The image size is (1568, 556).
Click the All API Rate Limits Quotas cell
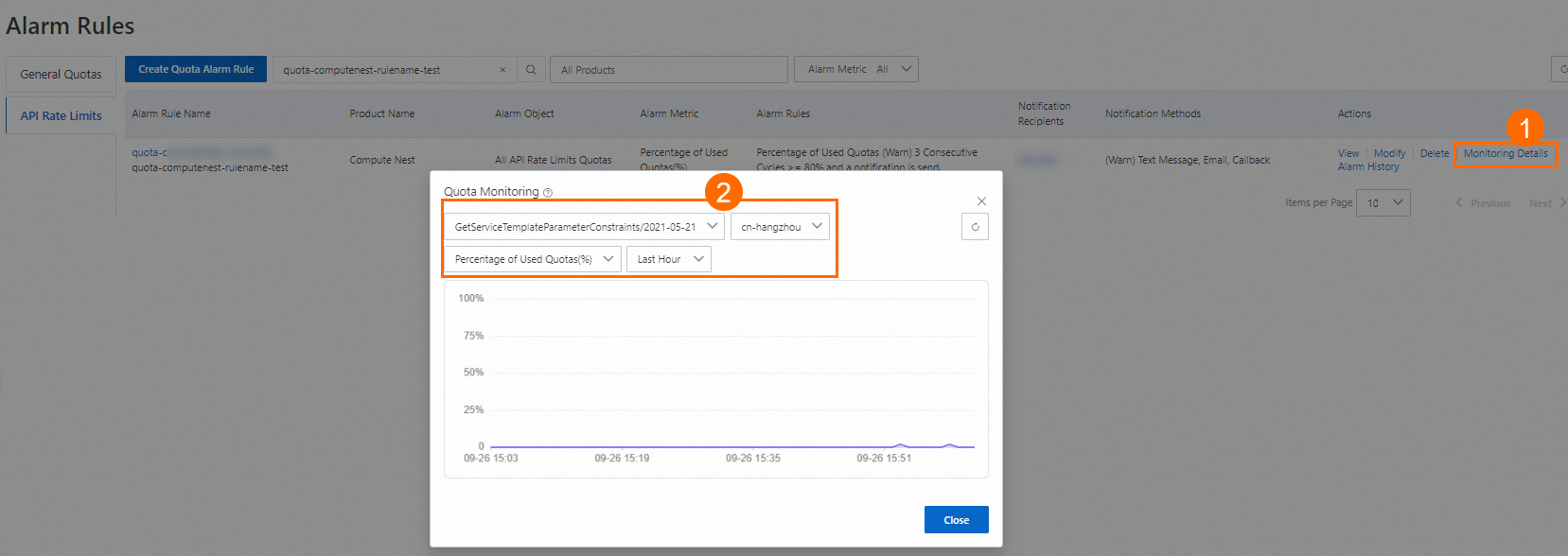(553, 160)
